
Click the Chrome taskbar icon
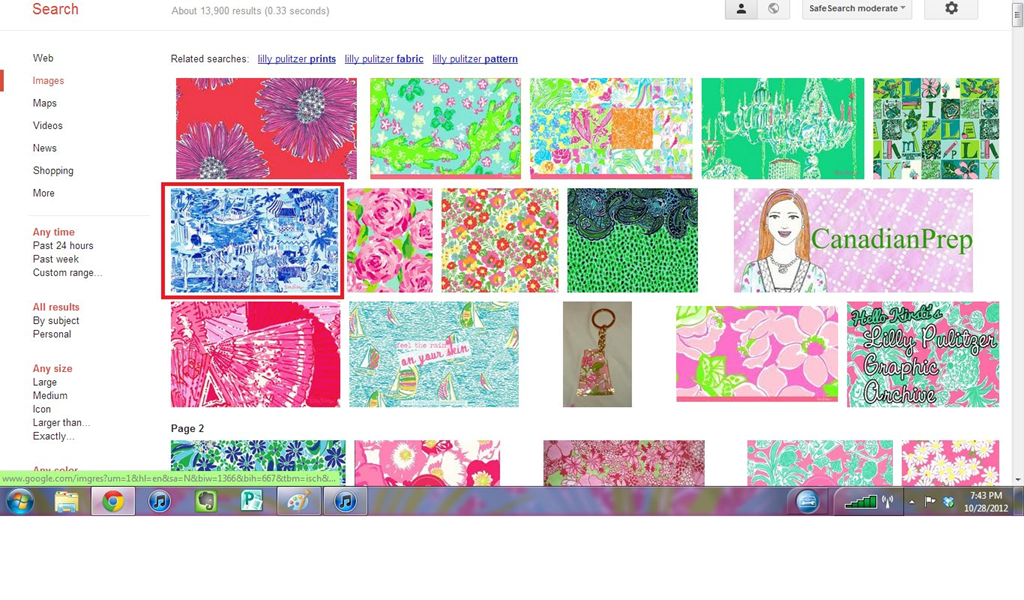113,501
